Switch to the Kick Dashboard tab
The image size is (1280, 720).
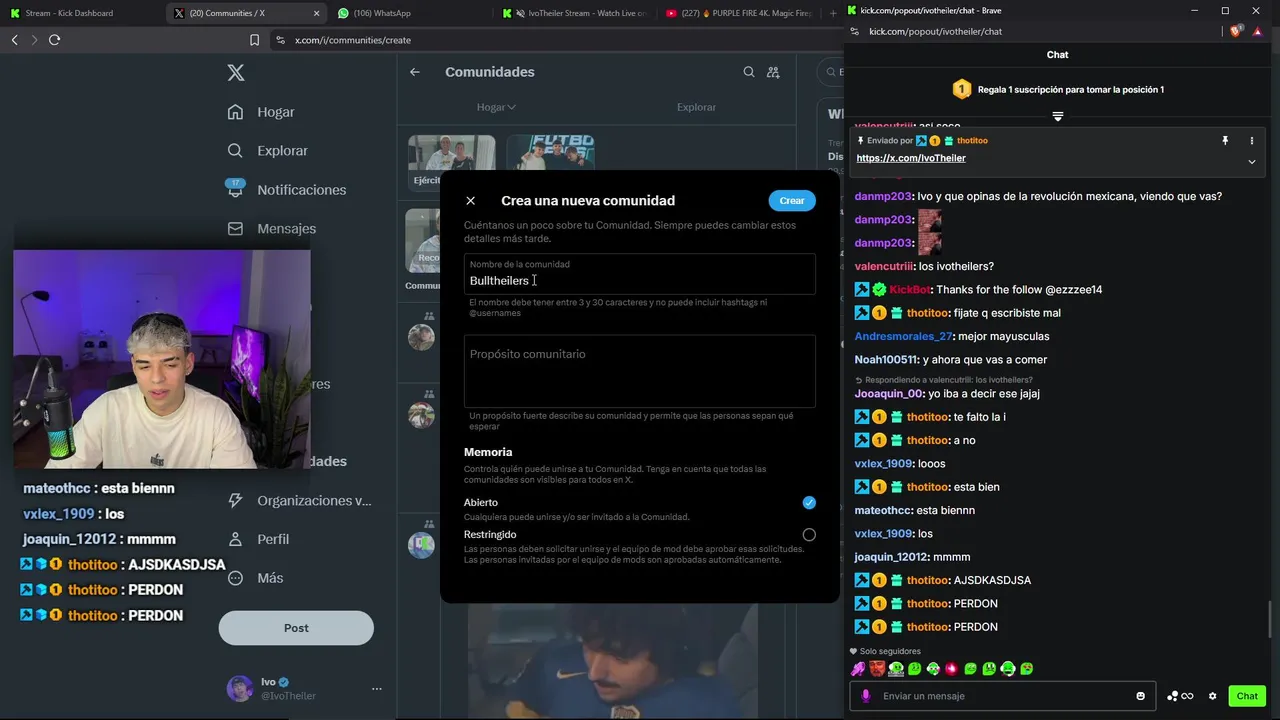pos(80,13)
